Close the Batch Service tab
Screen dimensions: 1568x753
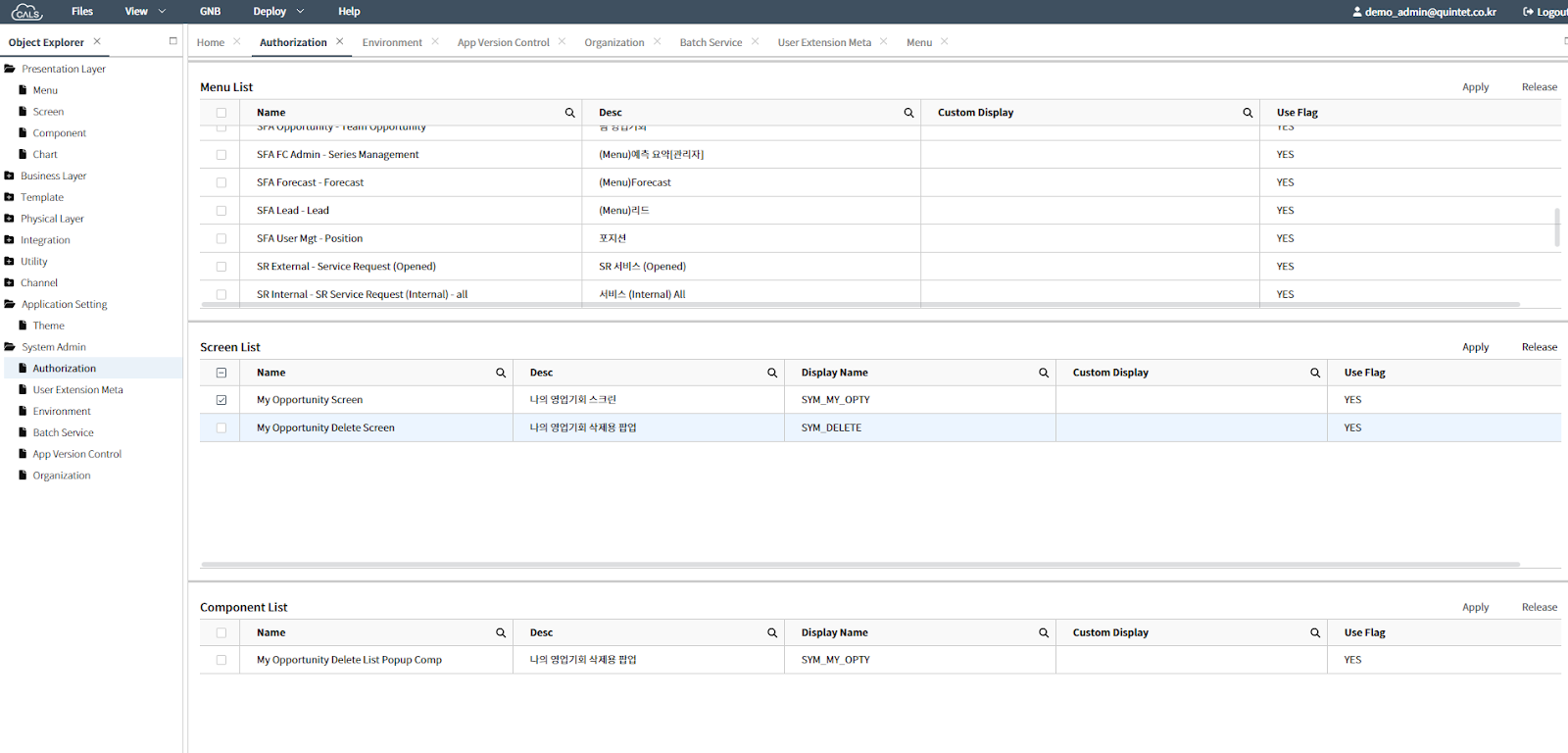click(x=756, y=41)
